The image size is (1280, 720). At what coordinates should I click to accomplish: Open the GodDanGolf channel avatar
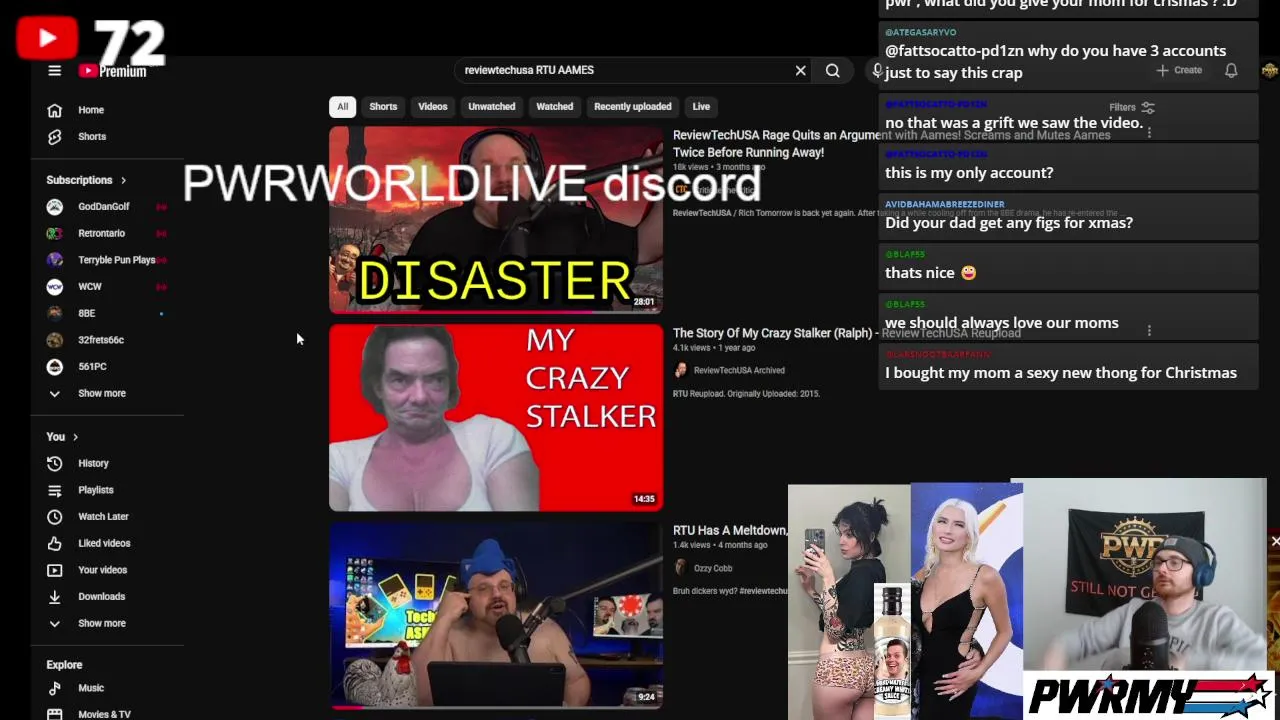point(55,206)
